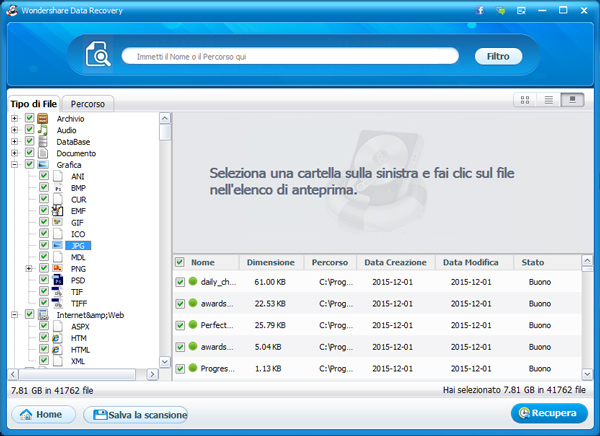The height and width of the screenshot is (436, 600).
Task: Expand the Audio tree node
Action: pyautogui.click(x=15, y=130)
